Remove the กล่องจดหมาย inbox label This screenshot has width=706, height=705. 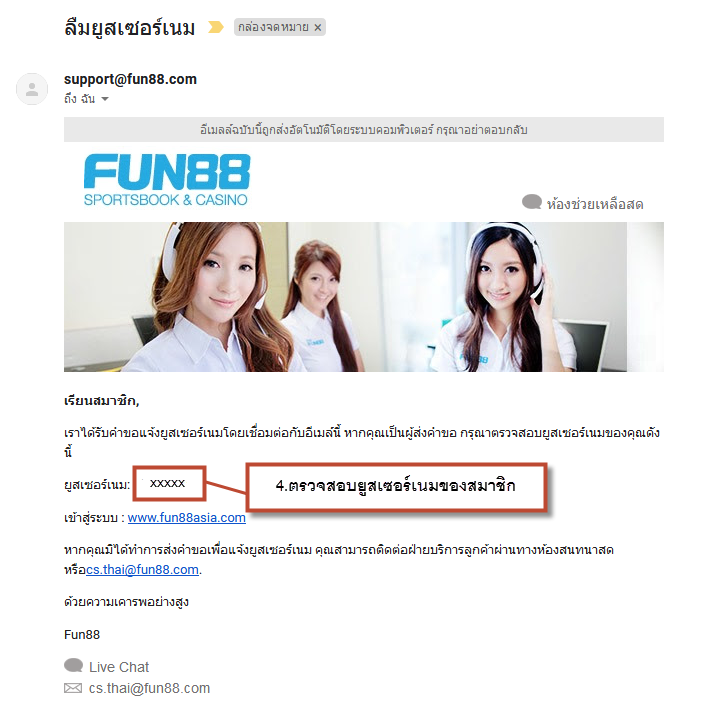click(318, 27)
